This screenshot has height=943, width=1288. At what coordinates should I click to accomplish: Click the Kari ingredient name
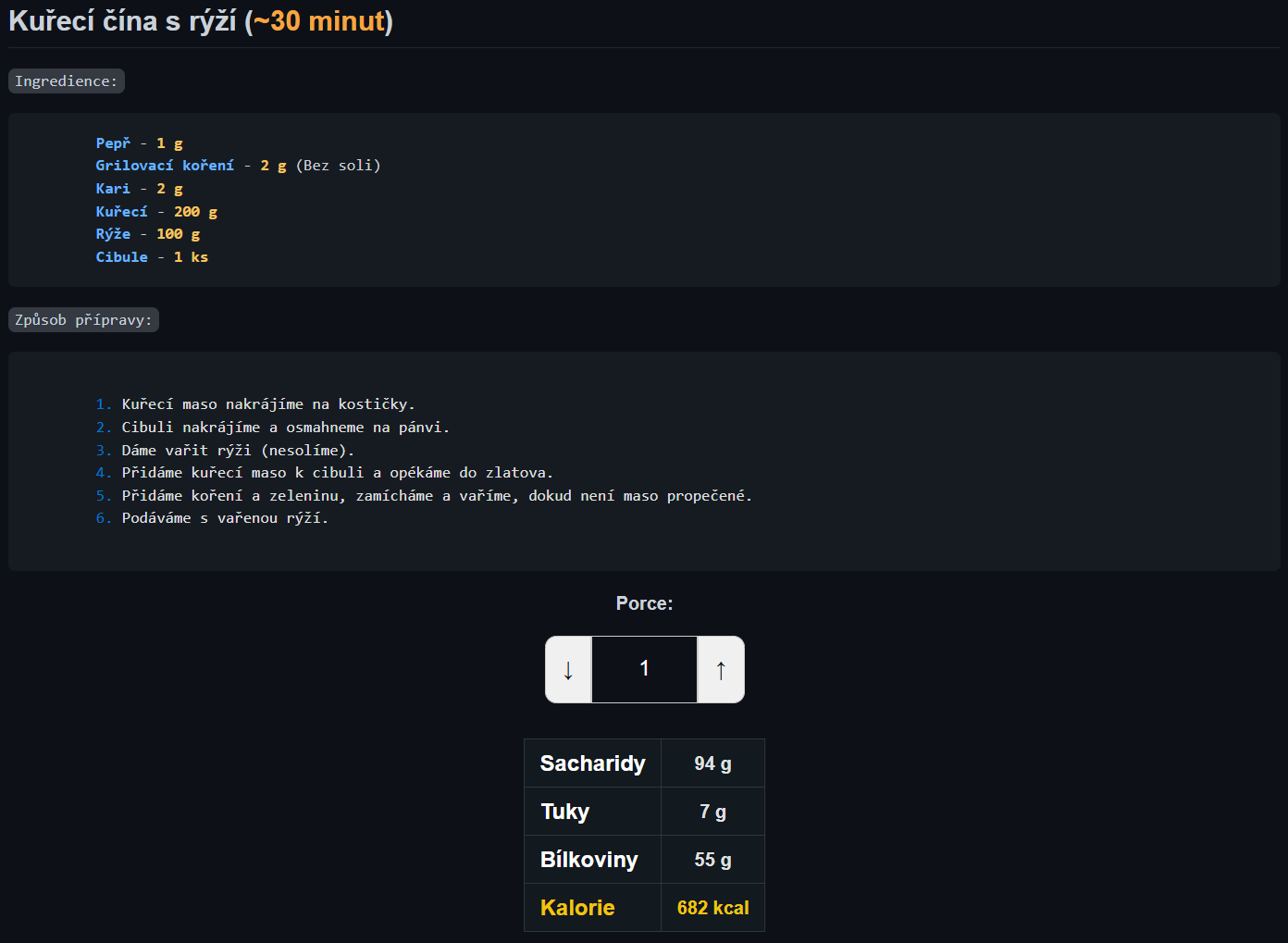pos(113,189)
